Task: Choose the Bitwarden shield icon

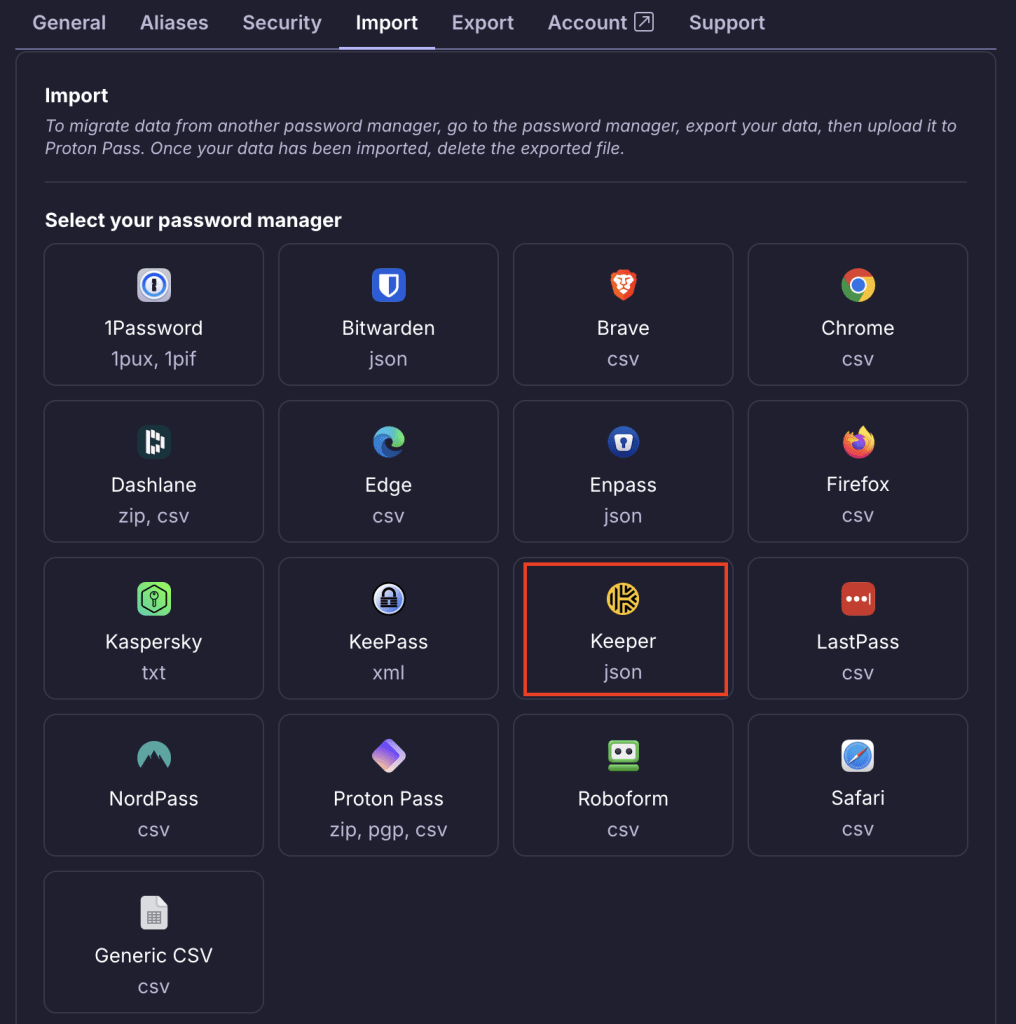Action: click(x=389, y=285)
